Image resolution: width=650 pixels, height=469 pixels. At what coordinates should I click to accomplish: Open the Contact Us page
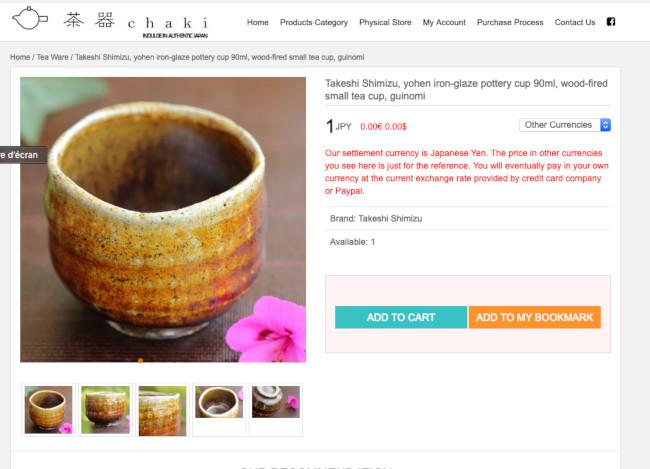click(575, 22)
